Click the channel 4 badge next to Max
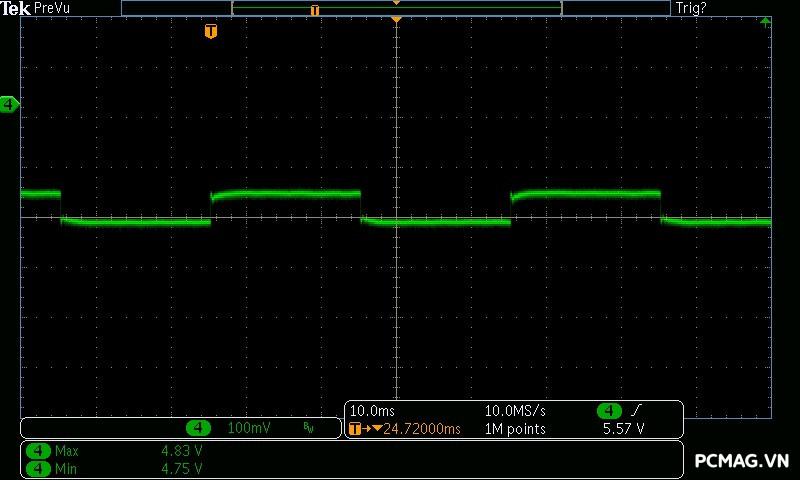 point(38,451)
